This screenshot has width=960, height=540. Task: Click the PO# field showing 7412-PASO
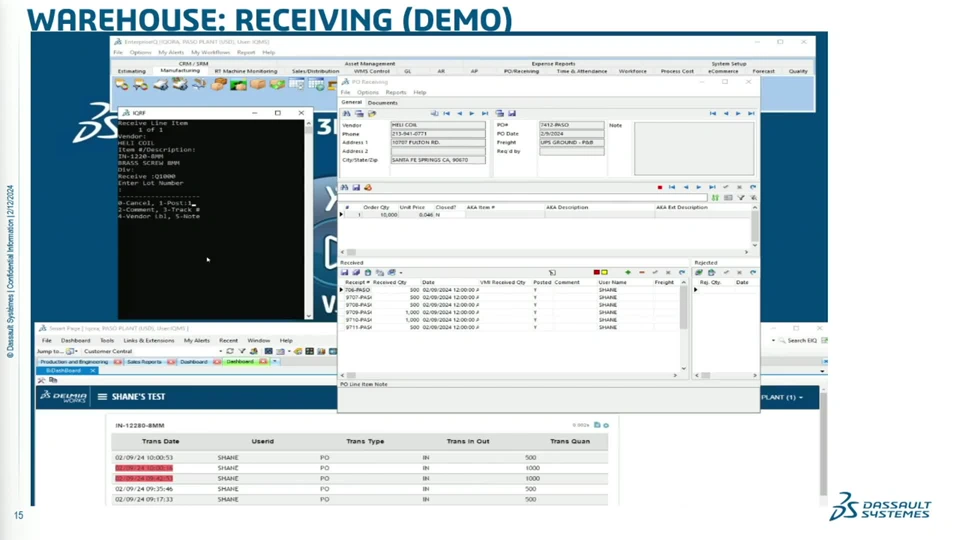[571, 125]
